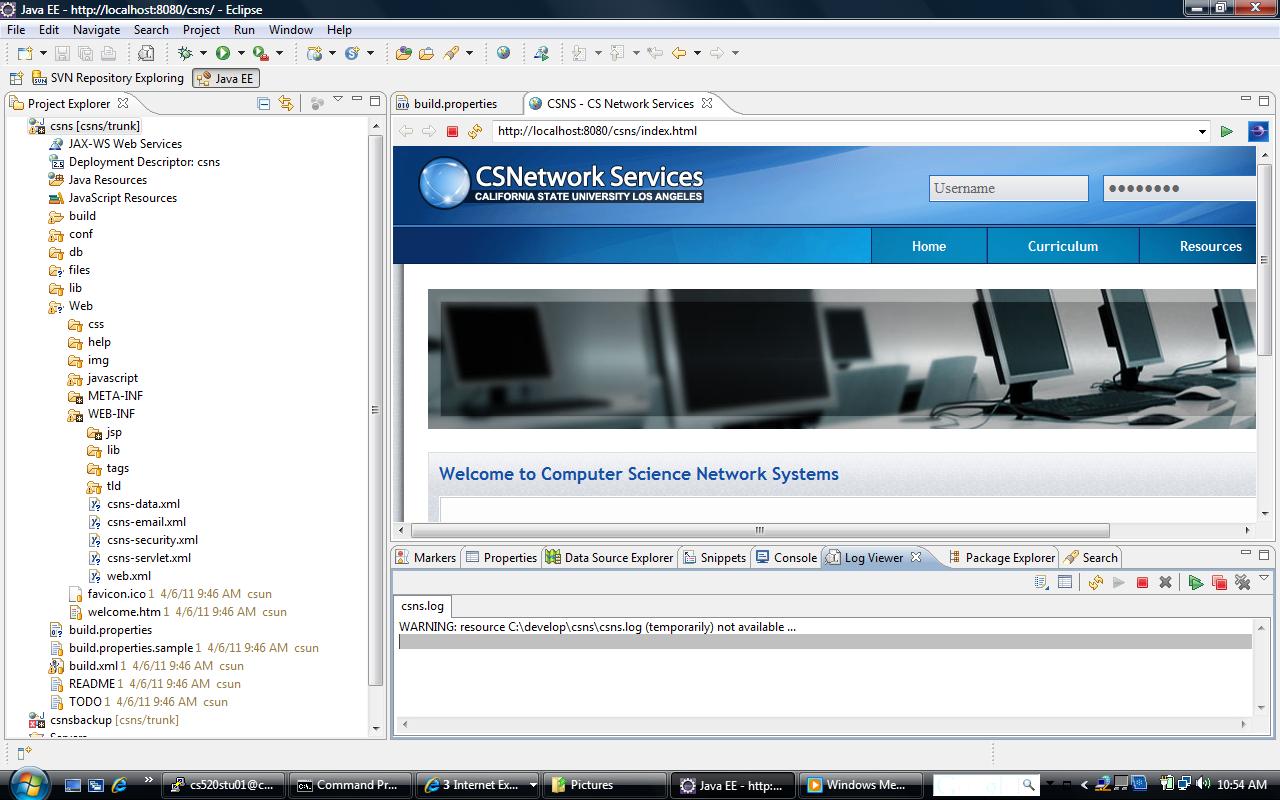
Task: Open the Run button dropdown arrow
Action: (241, 53)
